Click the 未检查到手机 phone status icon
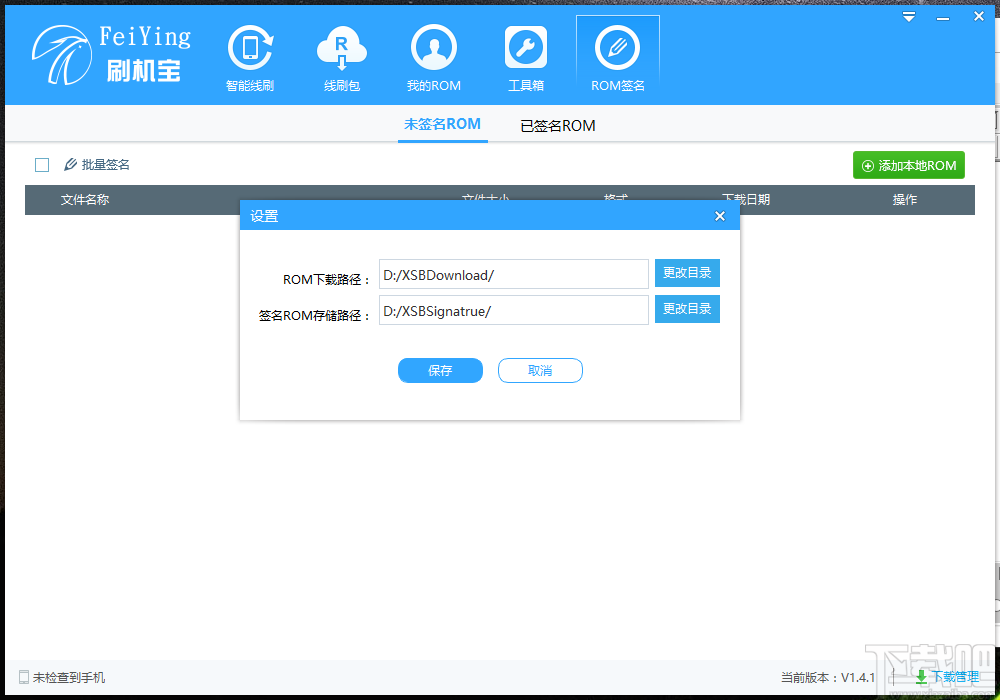The width and height of the screenshot is (1000, 700). (24, 677)
